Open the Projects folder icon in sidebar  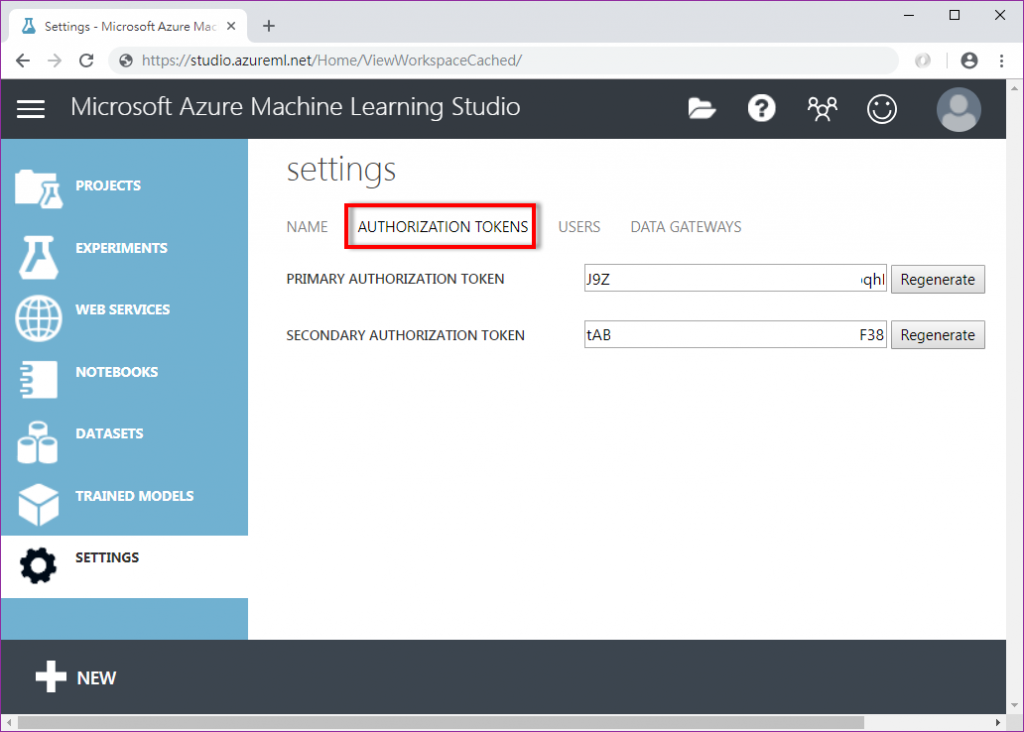pyautogui.click(x=39, y=189)
